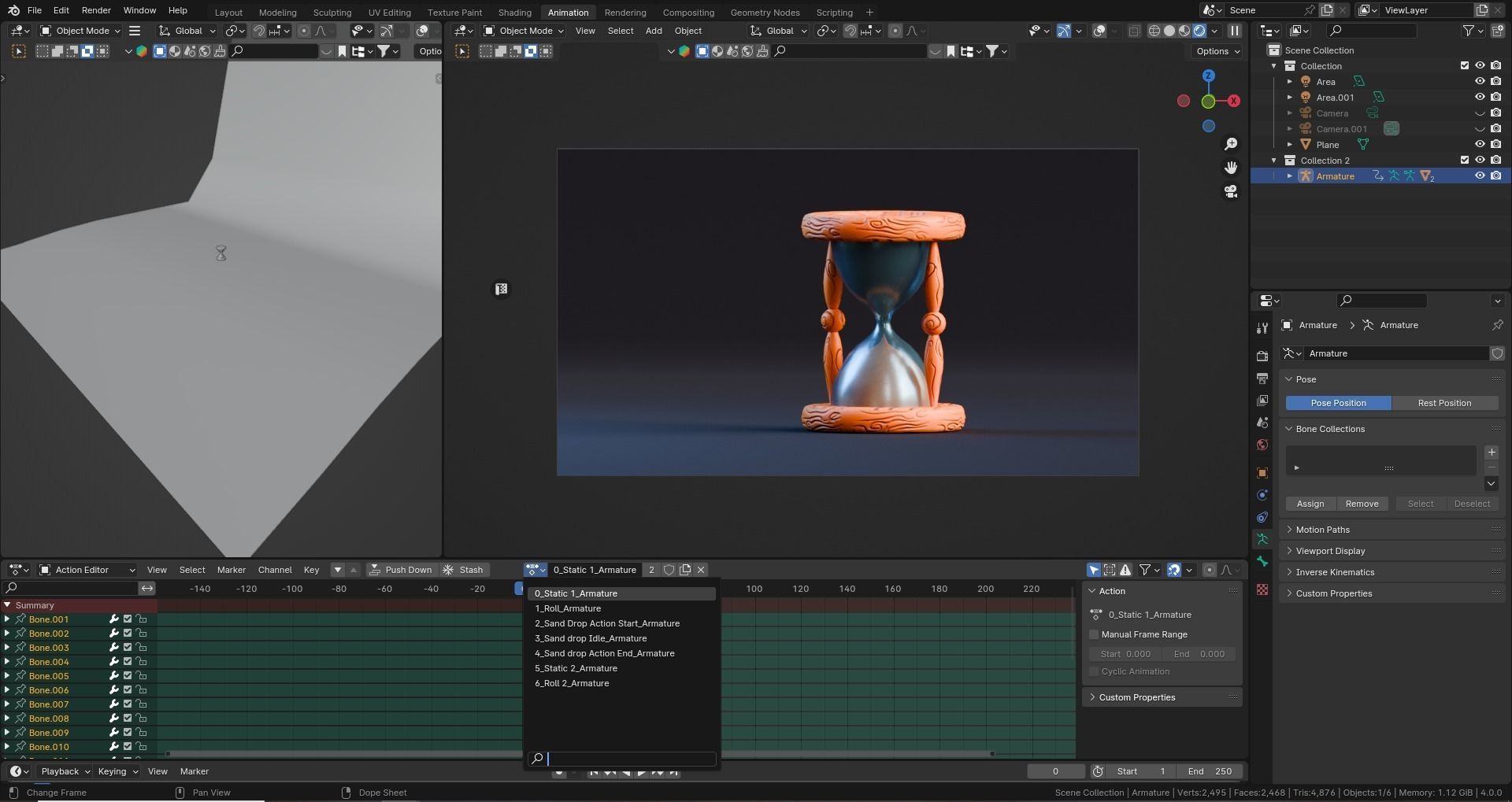The width and height of the screenshot is (1512, 802).
Task: Choose 2_Sand Drop Action Start_Armature action
Action: 621,623
